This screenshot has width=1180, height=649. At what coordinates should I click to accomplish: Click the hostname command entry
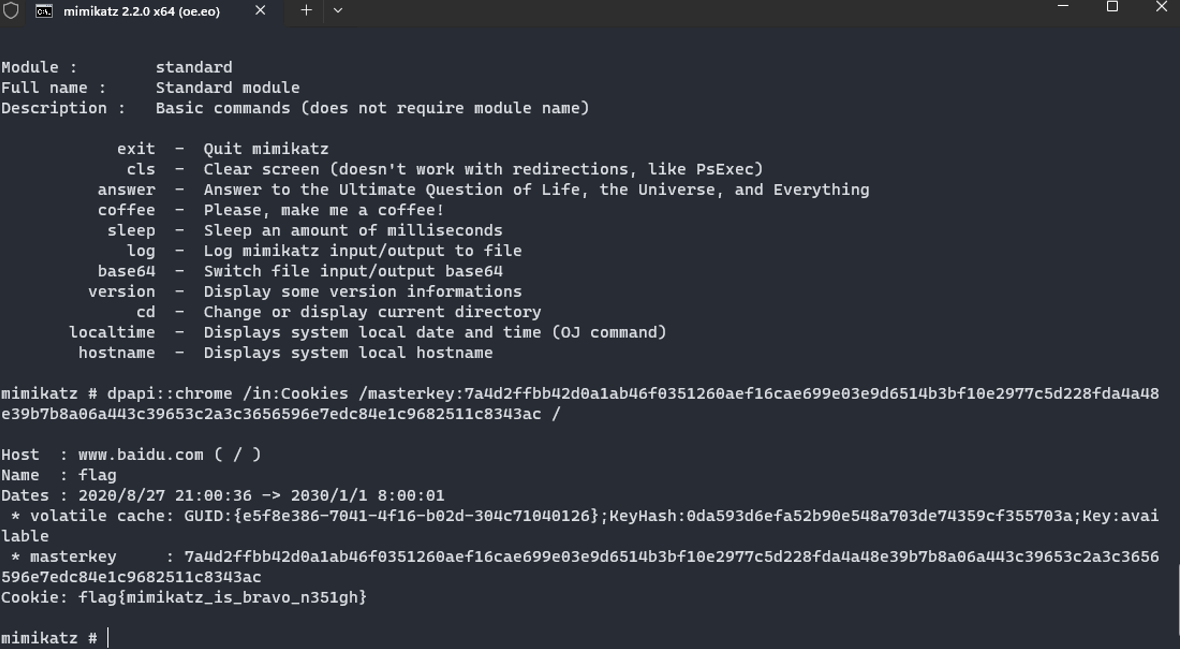117,353
